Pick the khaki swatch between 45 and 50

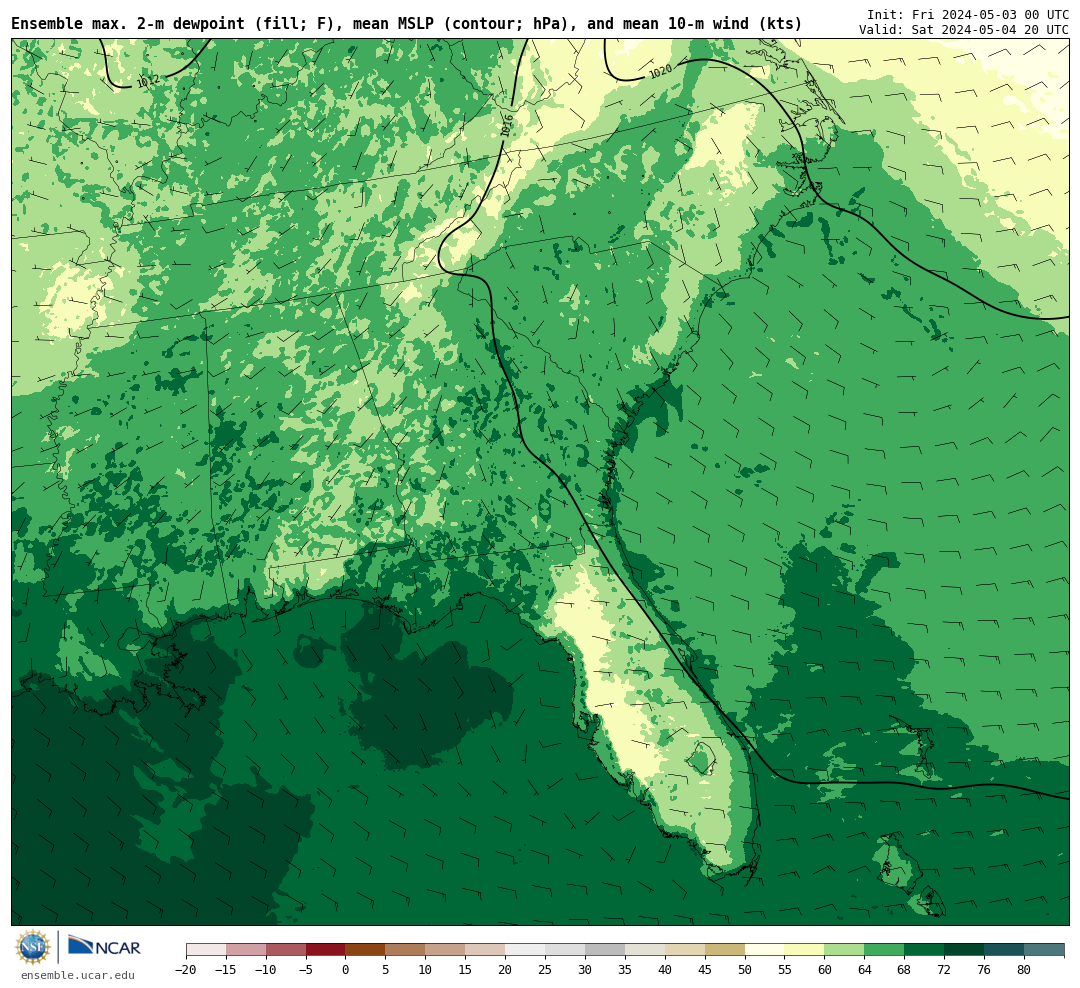point(725,950)
